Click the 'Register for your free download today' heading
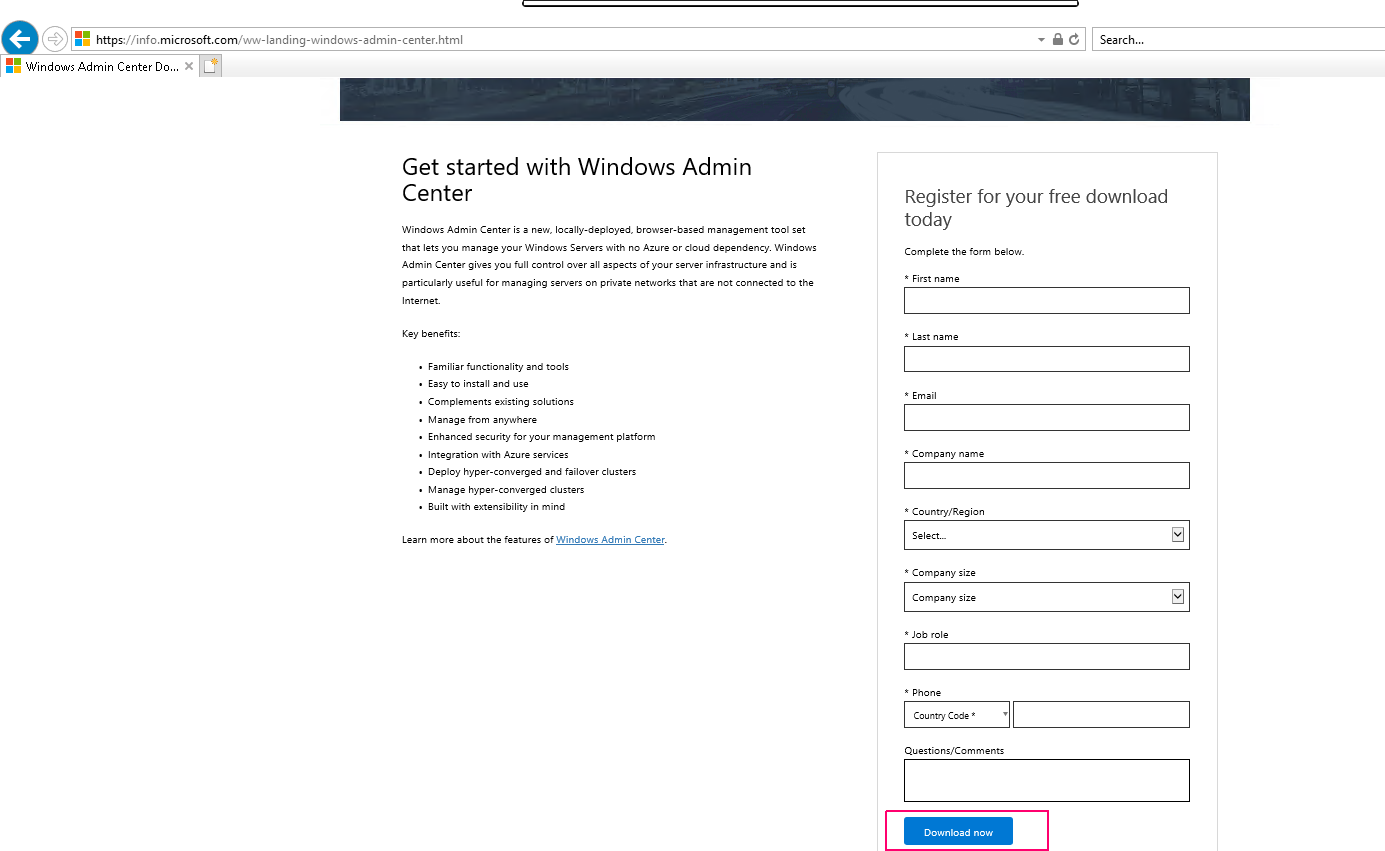 click(x=1036, y=208)
